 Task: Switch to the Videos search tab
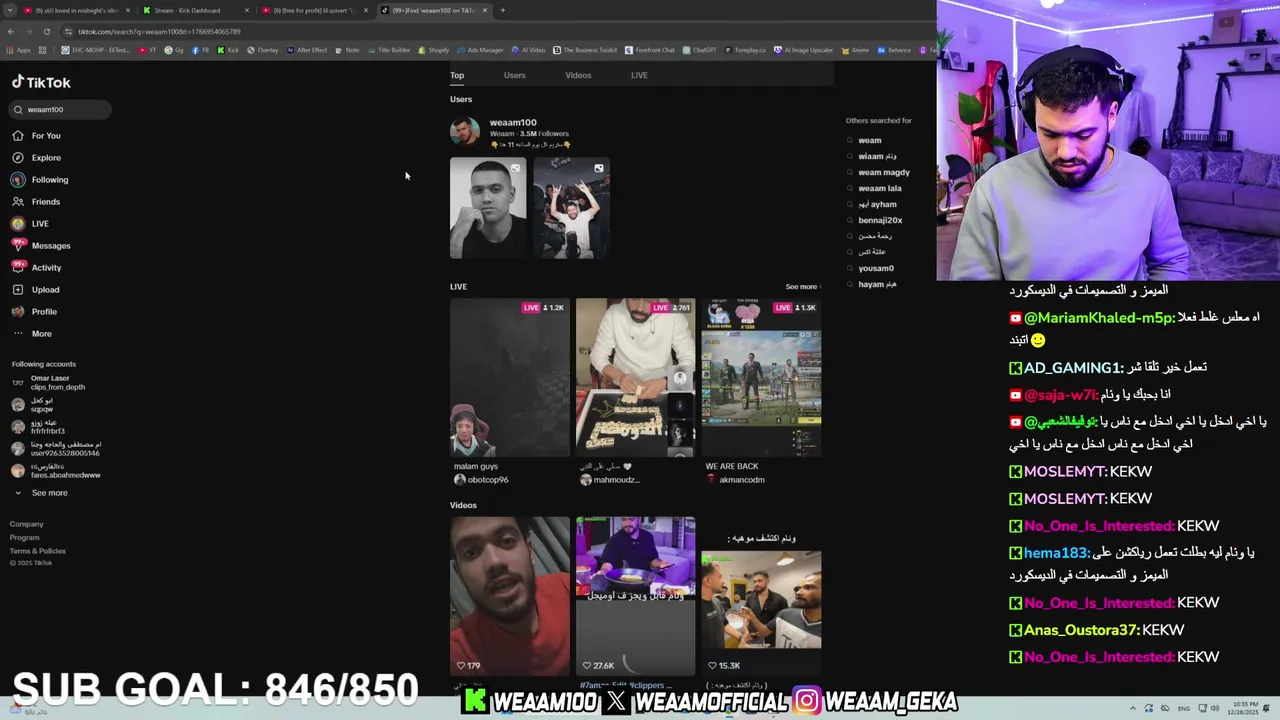[578, 75]
